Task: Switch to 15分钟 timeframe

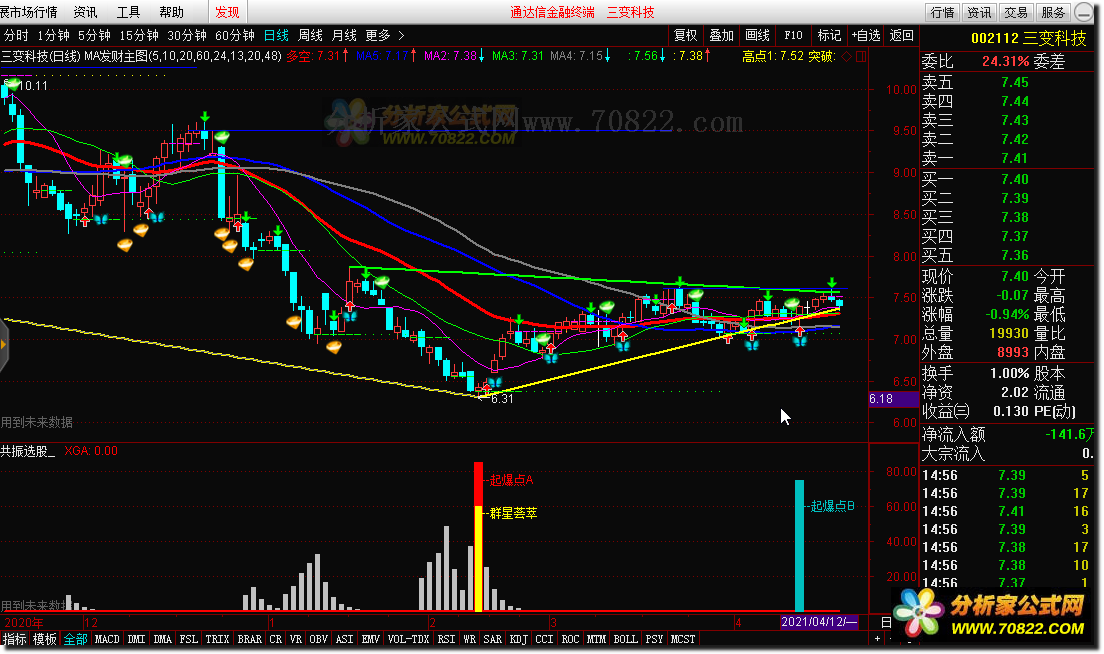Action: (x=139, y=35)
